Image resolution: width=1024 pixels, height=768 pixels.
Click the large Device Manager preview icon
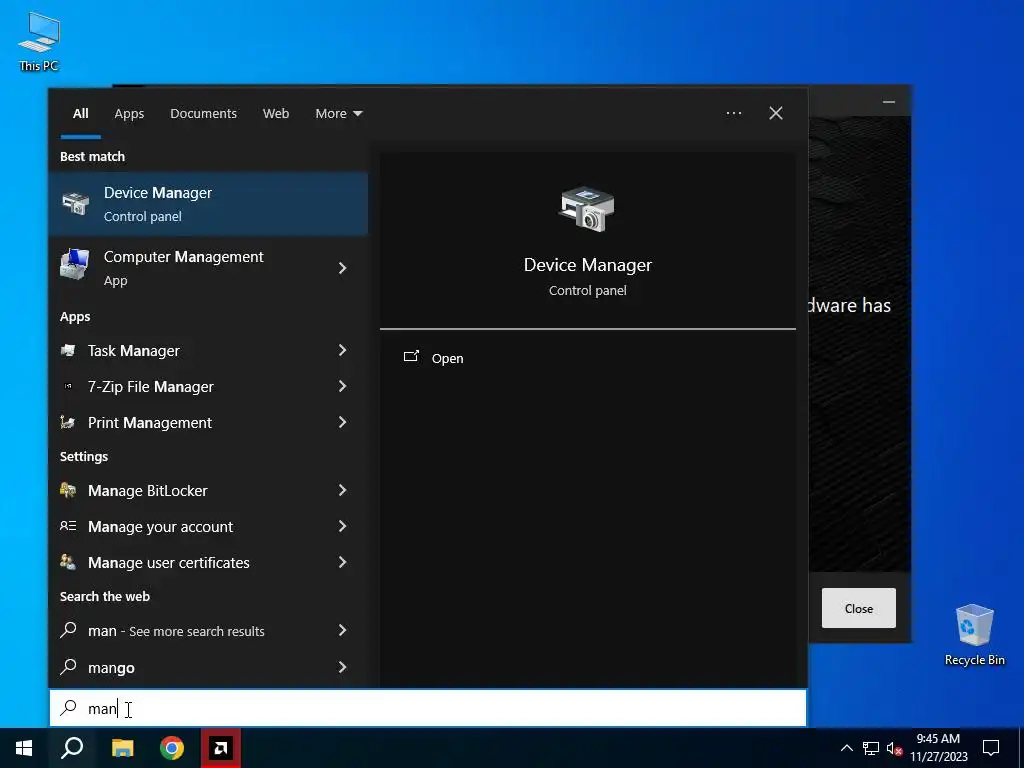[x=587, y=209]
